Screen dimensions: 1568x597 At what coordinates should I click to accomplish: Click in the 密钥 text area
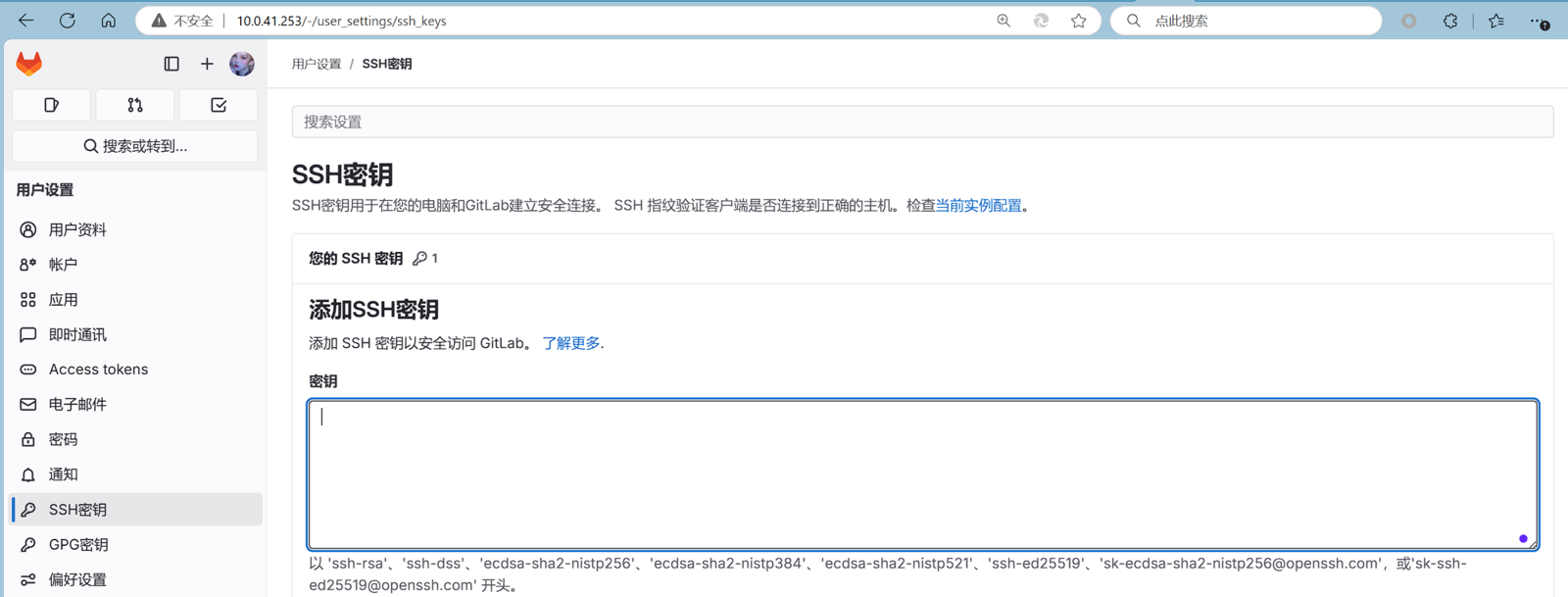[922, 474]
